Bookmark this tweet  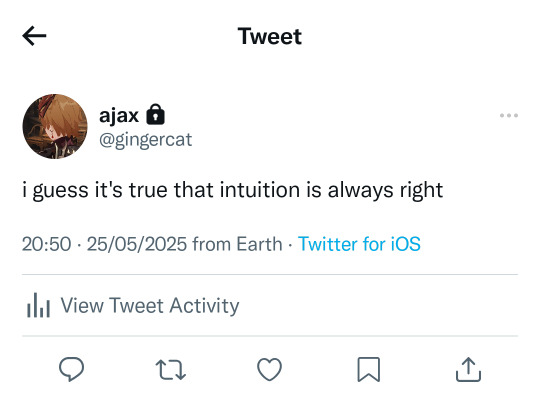point(369,369)
